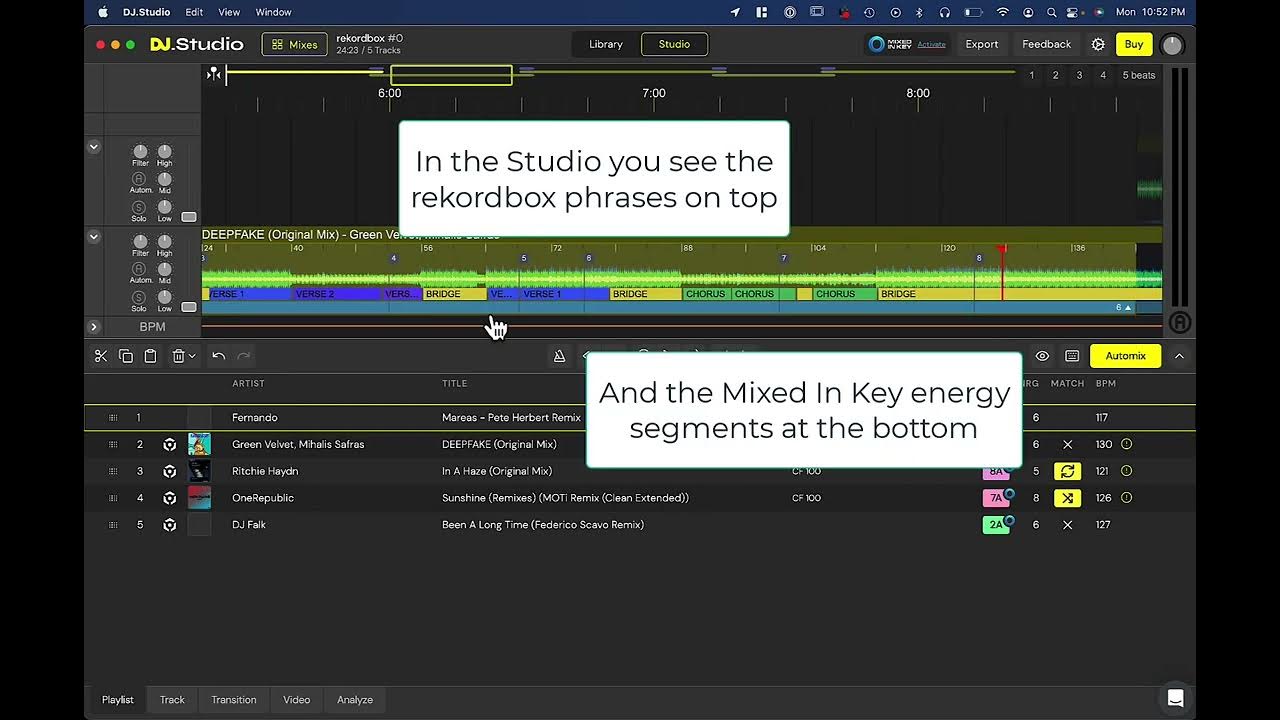Adjust High knob on the DEEPFAKE track
This screenshot has width=1280, height=720.
[164, 241]
